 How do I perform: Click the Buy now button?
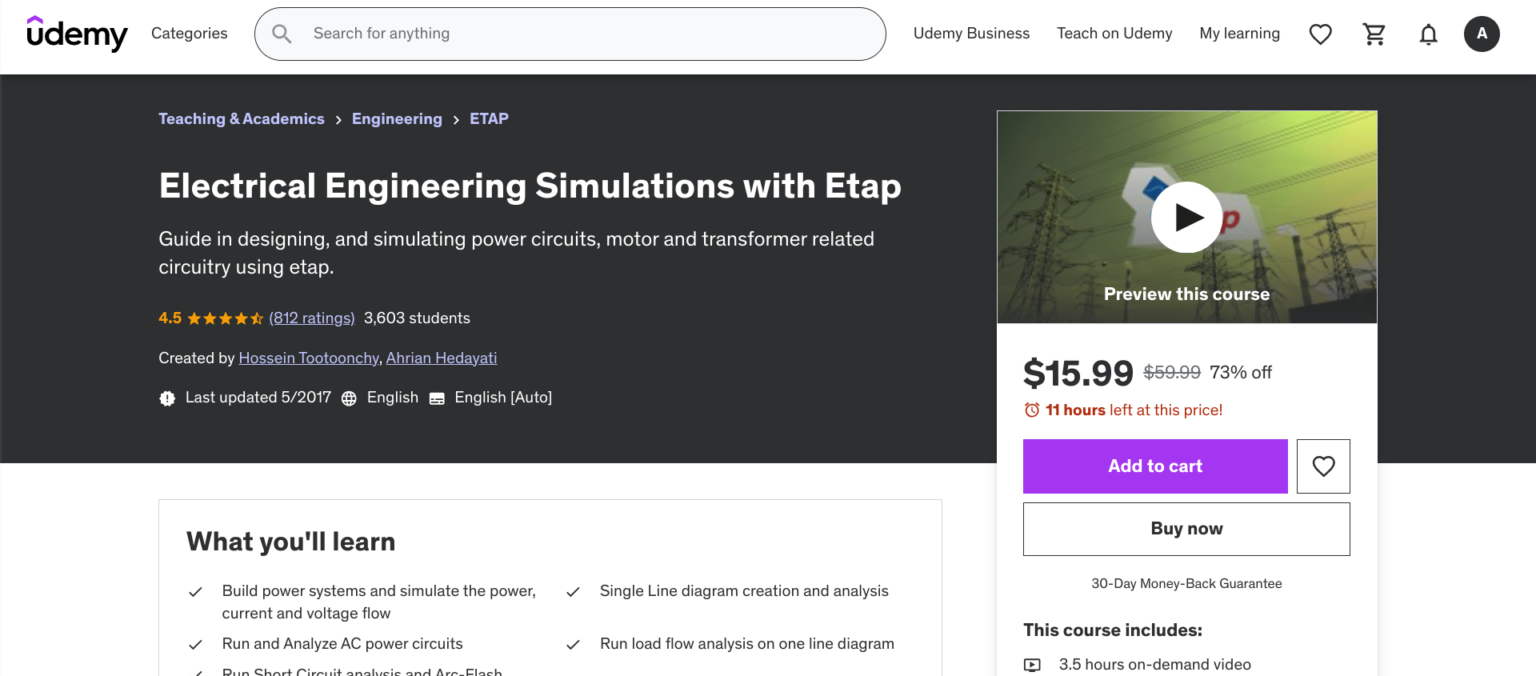click(1186, 529)
